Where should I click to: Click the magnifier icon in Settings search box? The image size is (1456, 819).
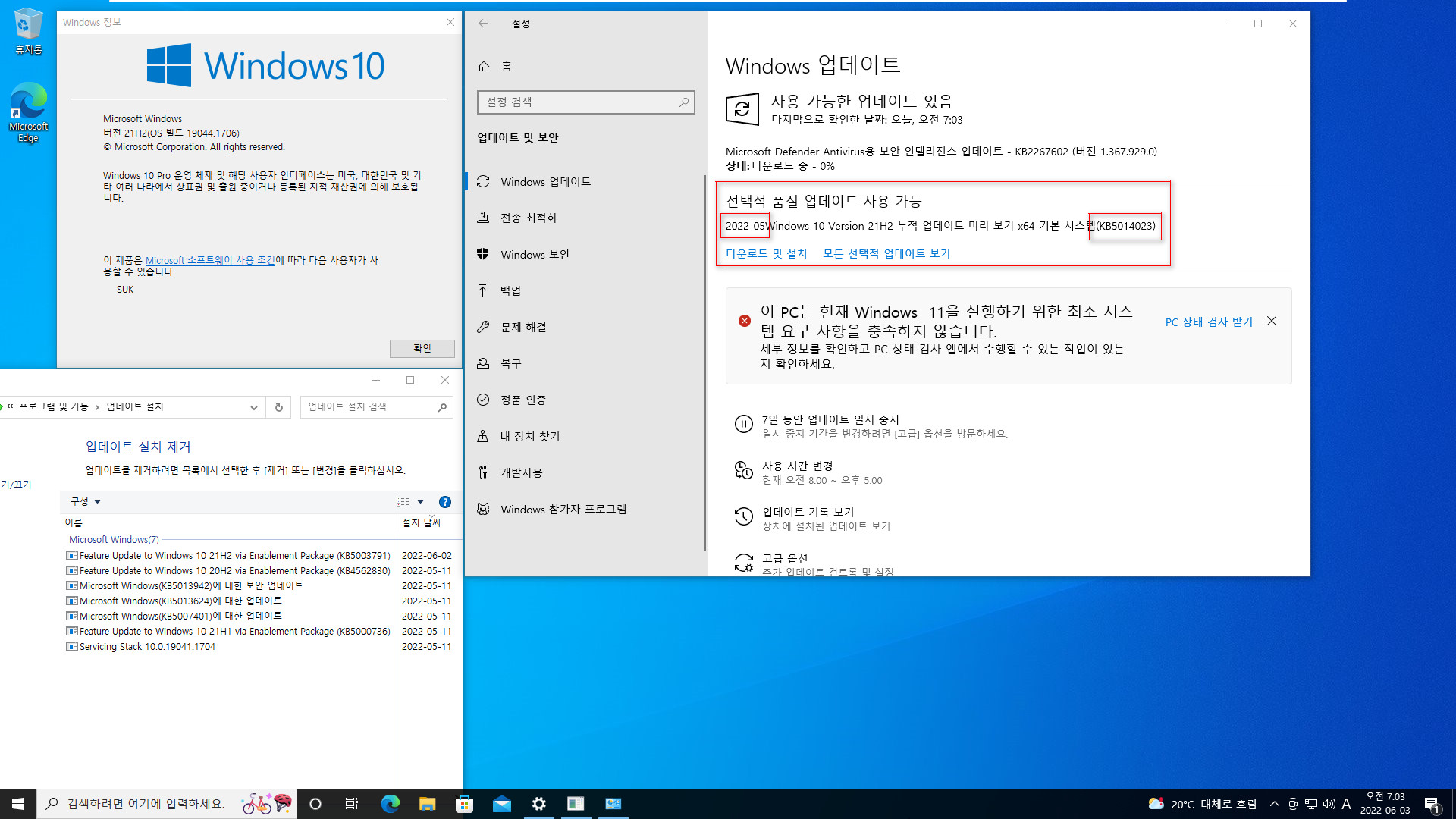tap(683, 102)
